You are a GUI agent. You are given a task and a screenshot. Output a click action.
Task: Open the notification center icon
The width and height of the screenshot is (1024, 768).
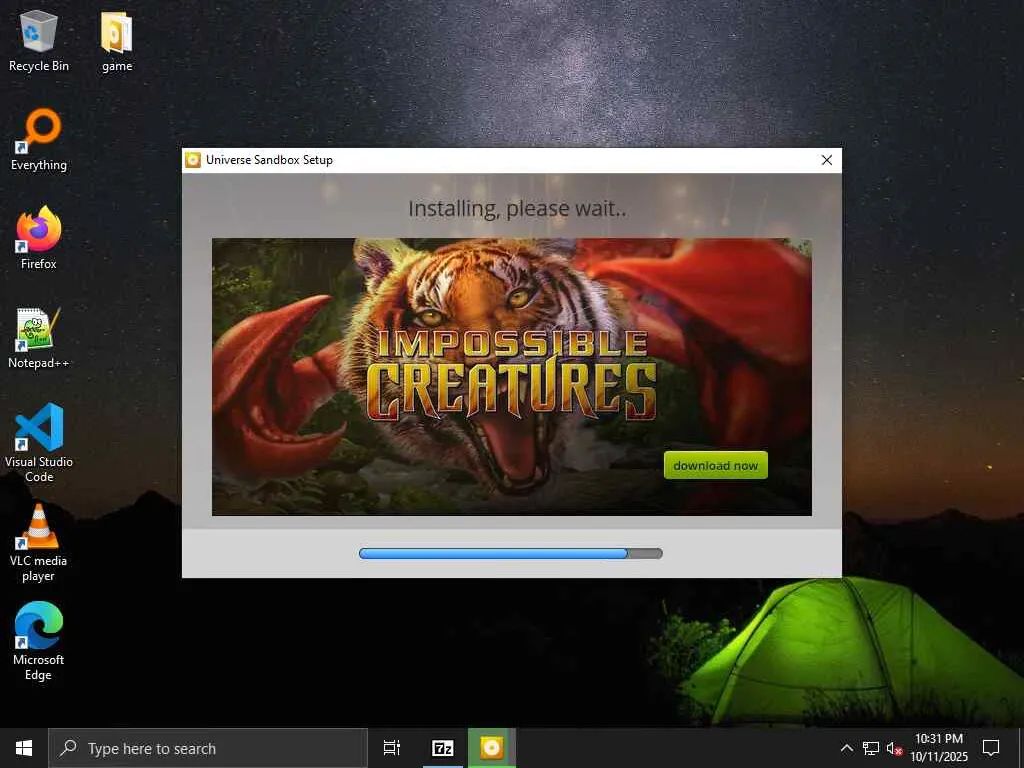991,748
